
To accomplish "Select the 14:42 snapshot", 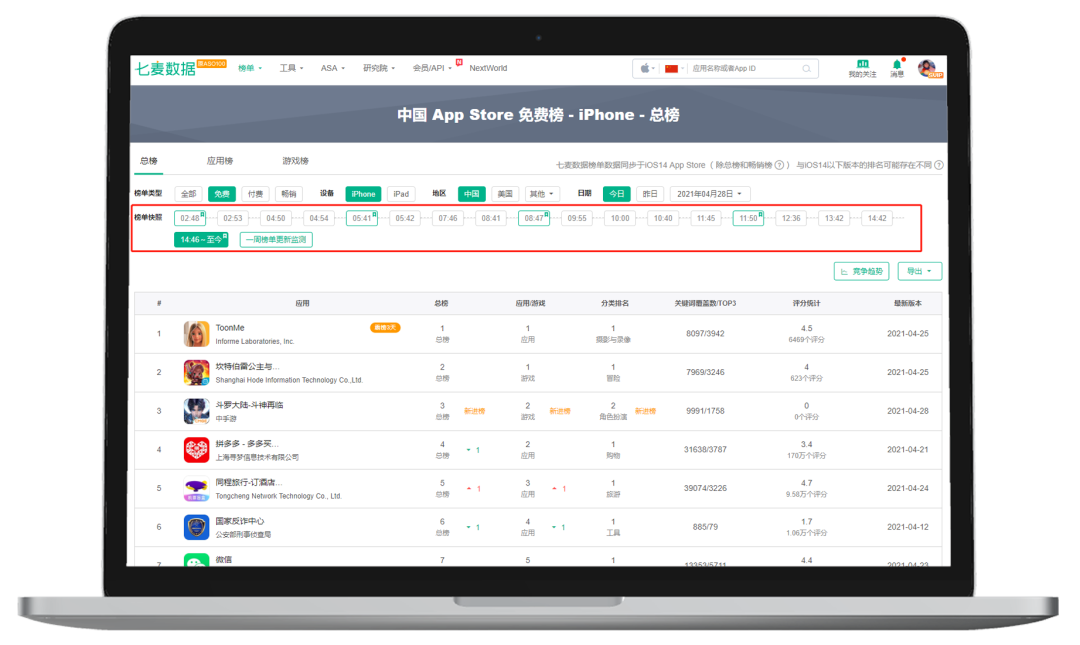I will coord(877,218).
